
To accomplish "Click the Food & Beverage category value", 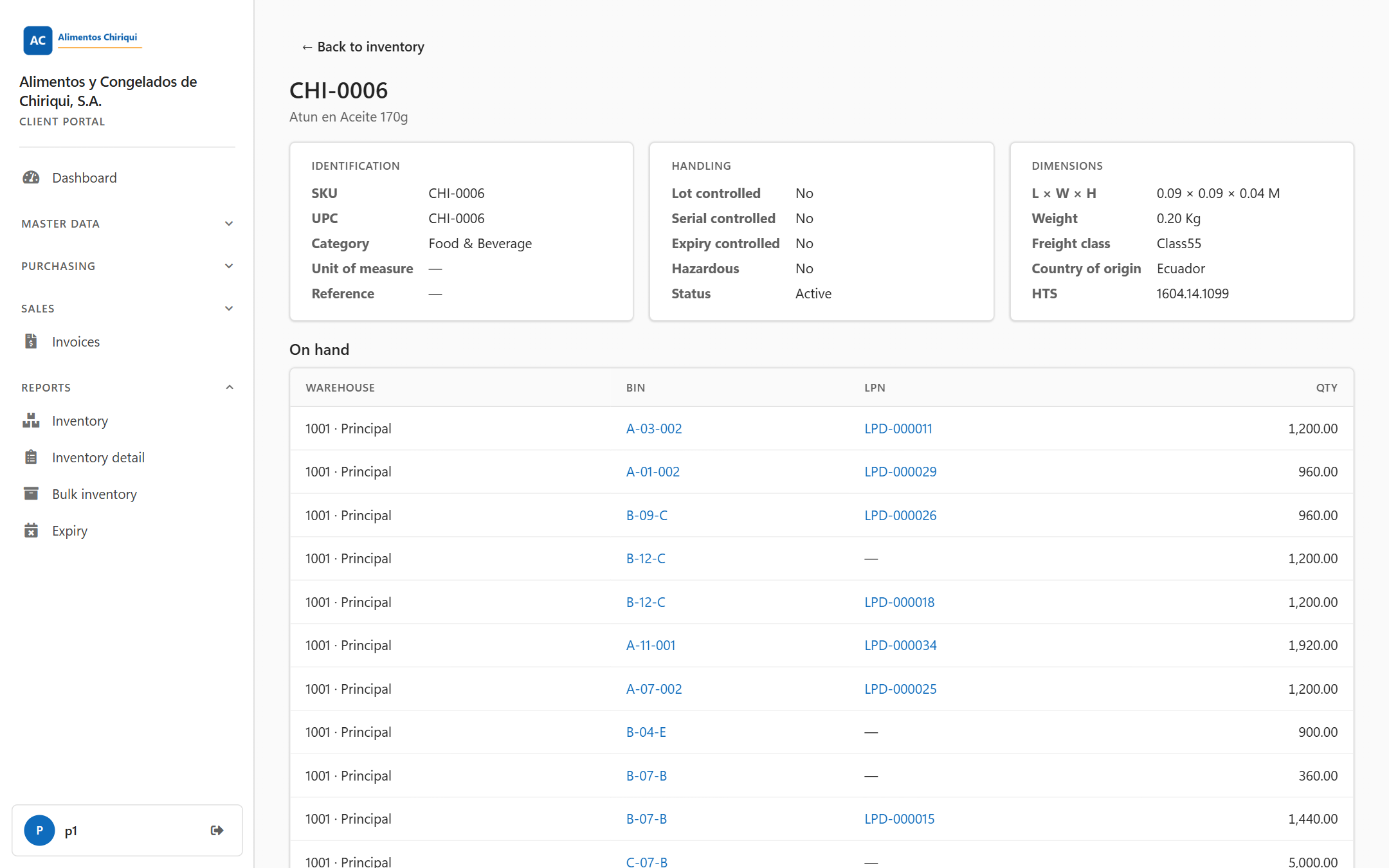I will coord(480,243).
